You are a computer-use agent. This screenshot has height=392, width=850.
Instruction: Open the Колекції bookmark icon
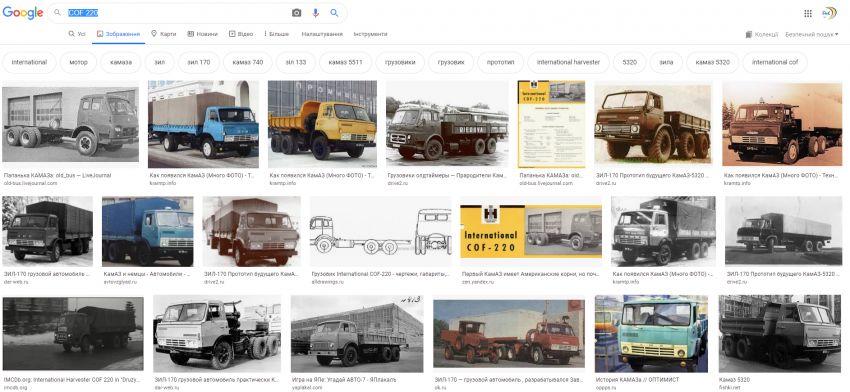coord(749,34)
